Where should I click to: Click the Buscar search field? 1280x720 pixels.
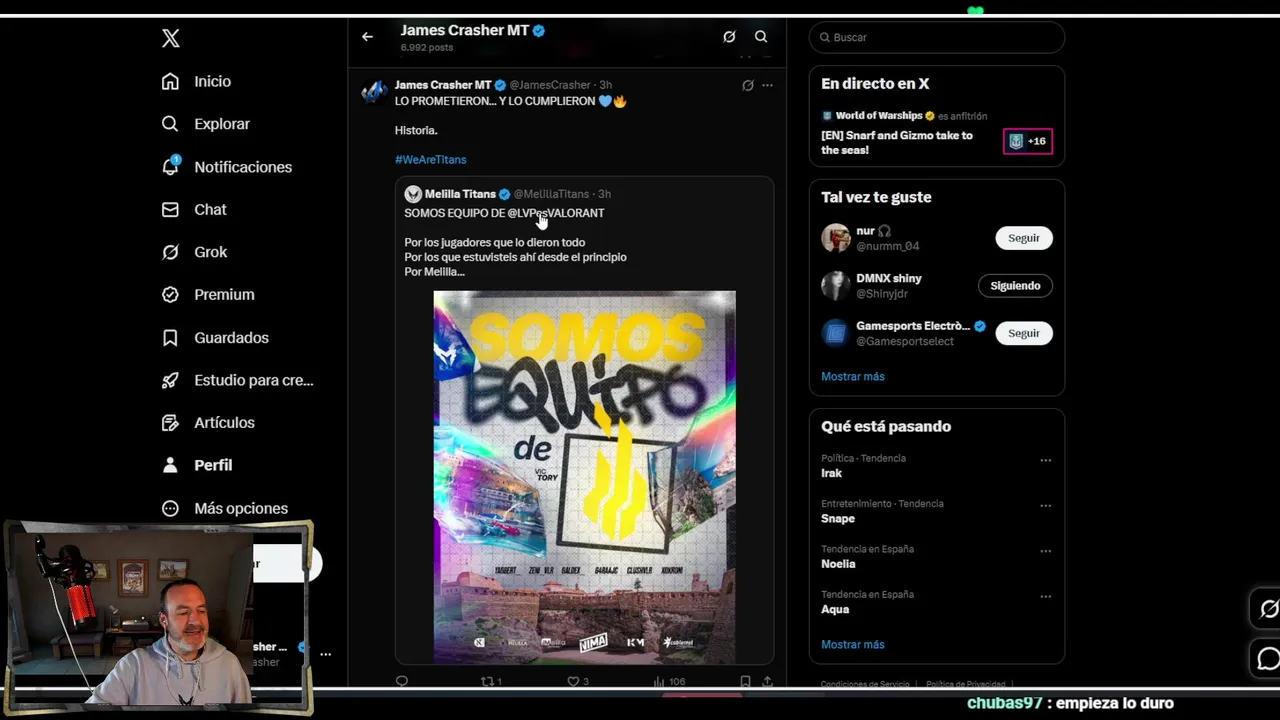(x=937, y=37)
